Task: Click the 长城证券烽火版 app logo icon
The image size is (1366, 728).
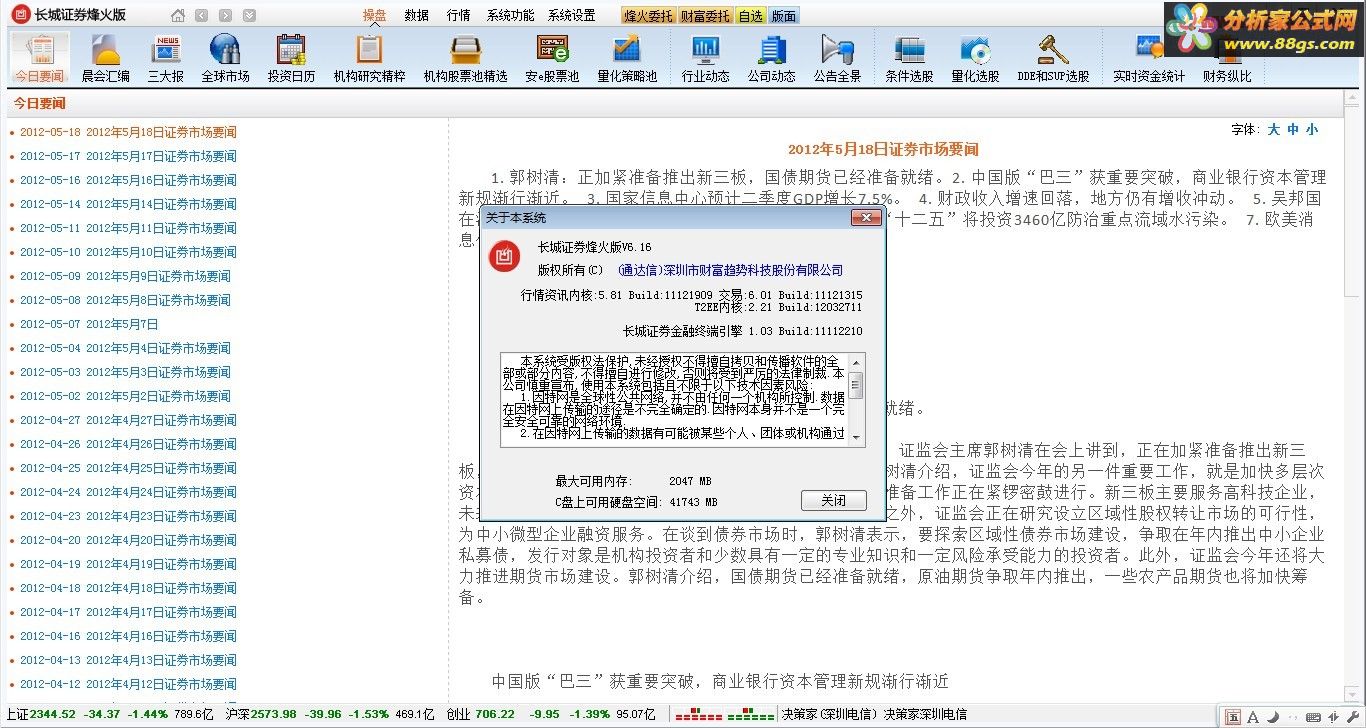Action: (x=20, y=15)
